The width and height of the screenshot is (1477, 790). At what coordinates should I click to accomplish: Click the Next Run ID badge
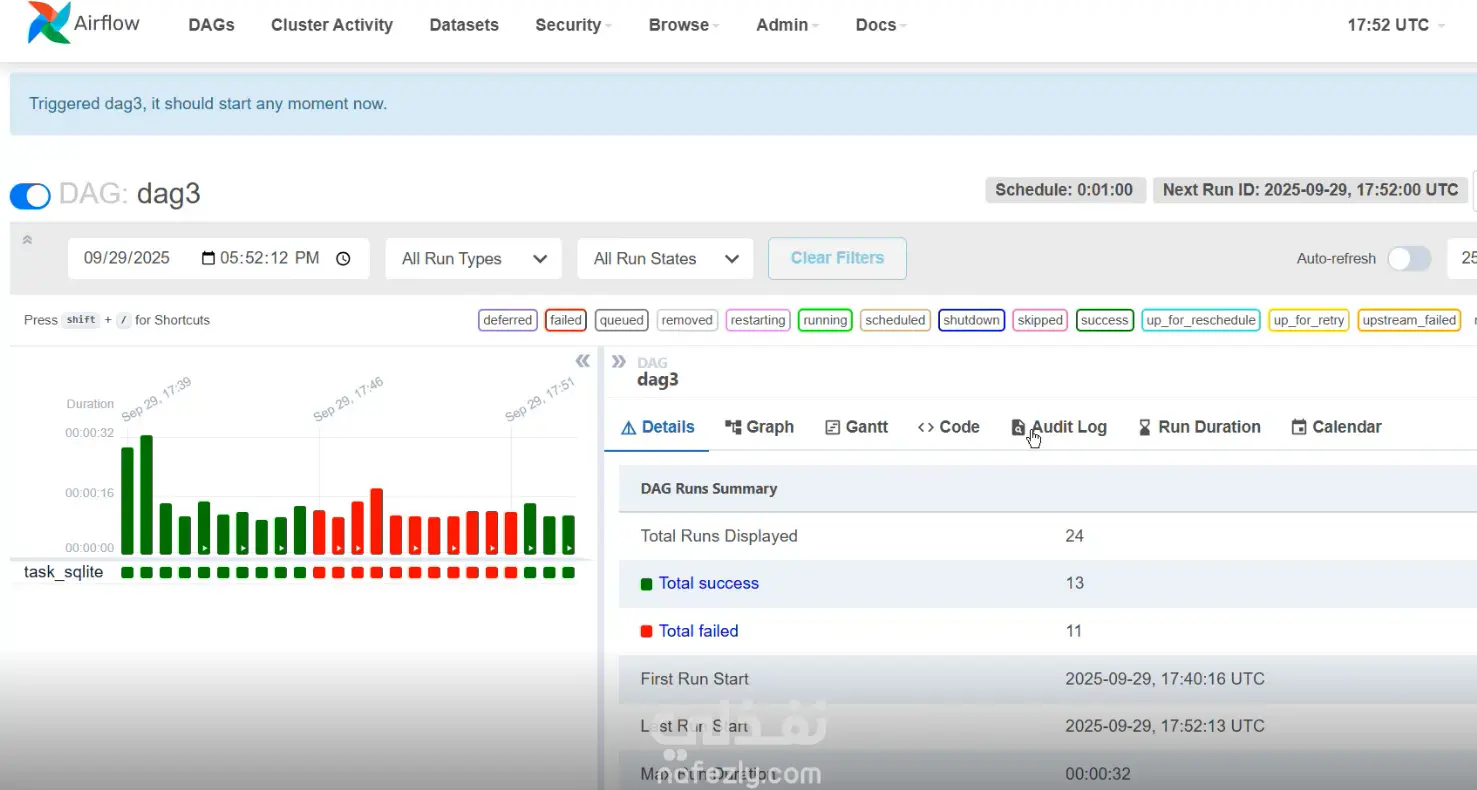(x=1310, y=190)
